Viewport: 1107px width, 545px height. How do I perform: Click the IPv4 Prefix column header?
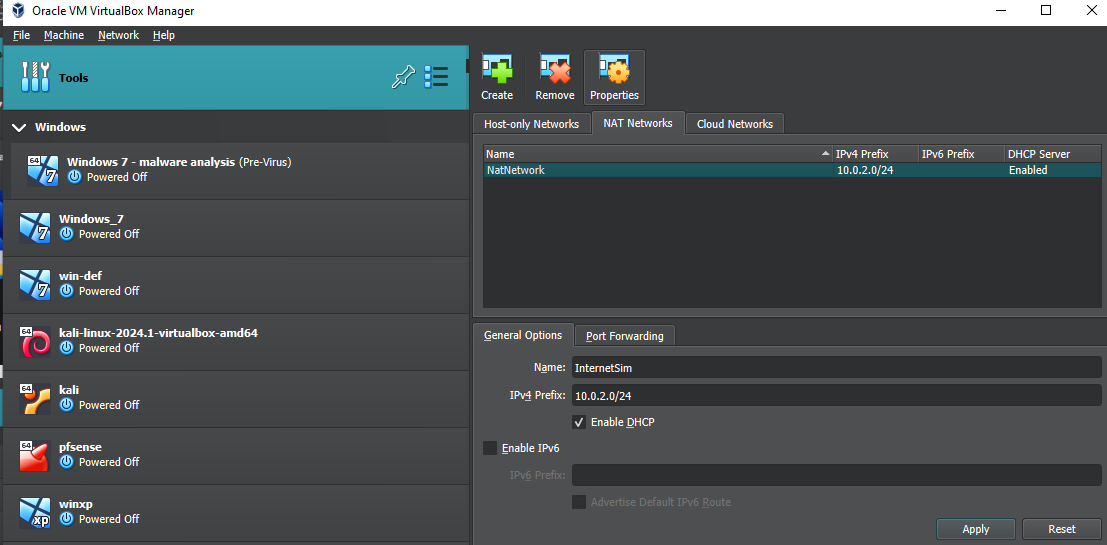pyautogui.click(x=875, y=154)
